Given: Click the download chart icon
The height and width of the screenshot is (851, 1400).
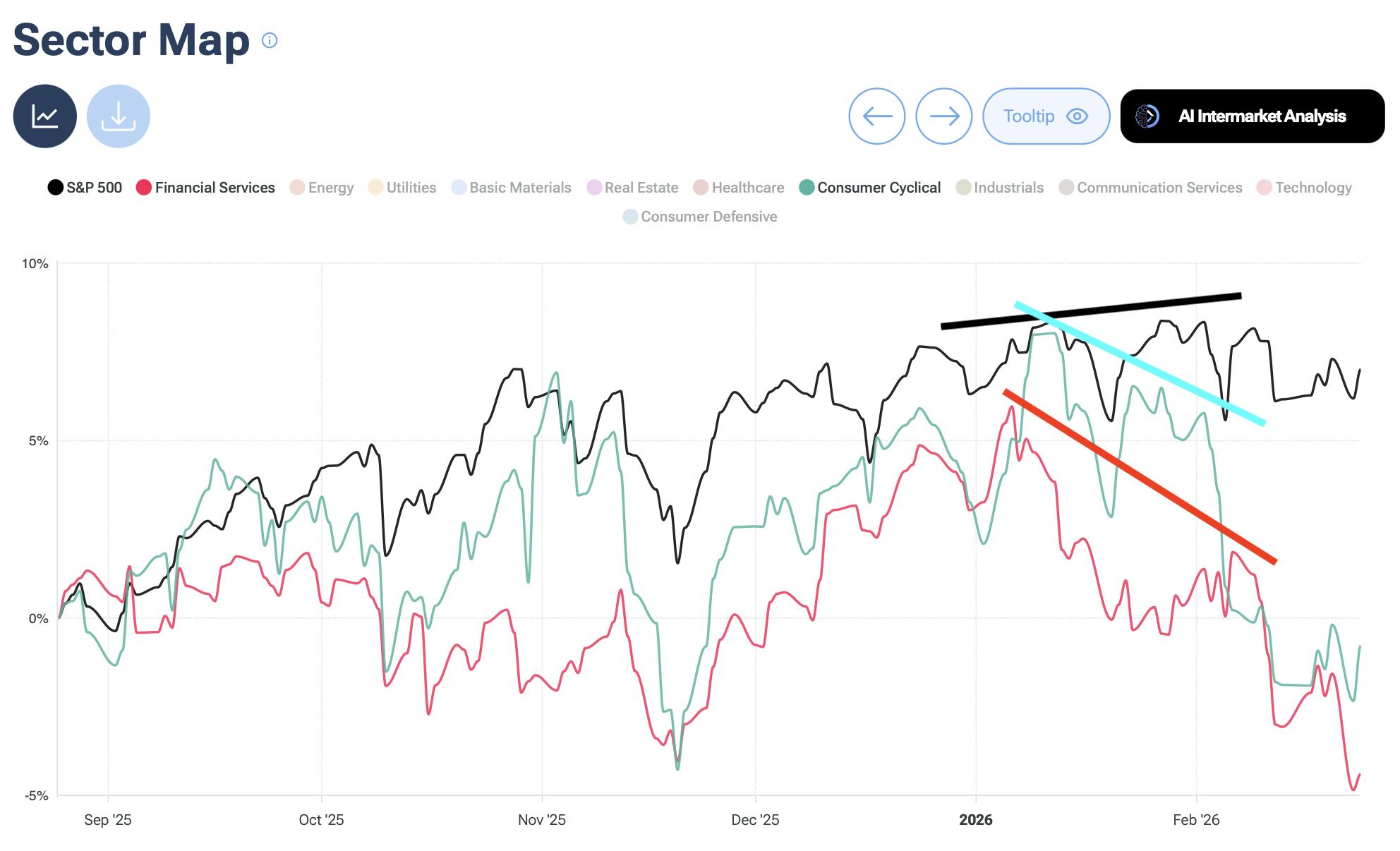Looking at the screenshot, I should pos(119,116).
